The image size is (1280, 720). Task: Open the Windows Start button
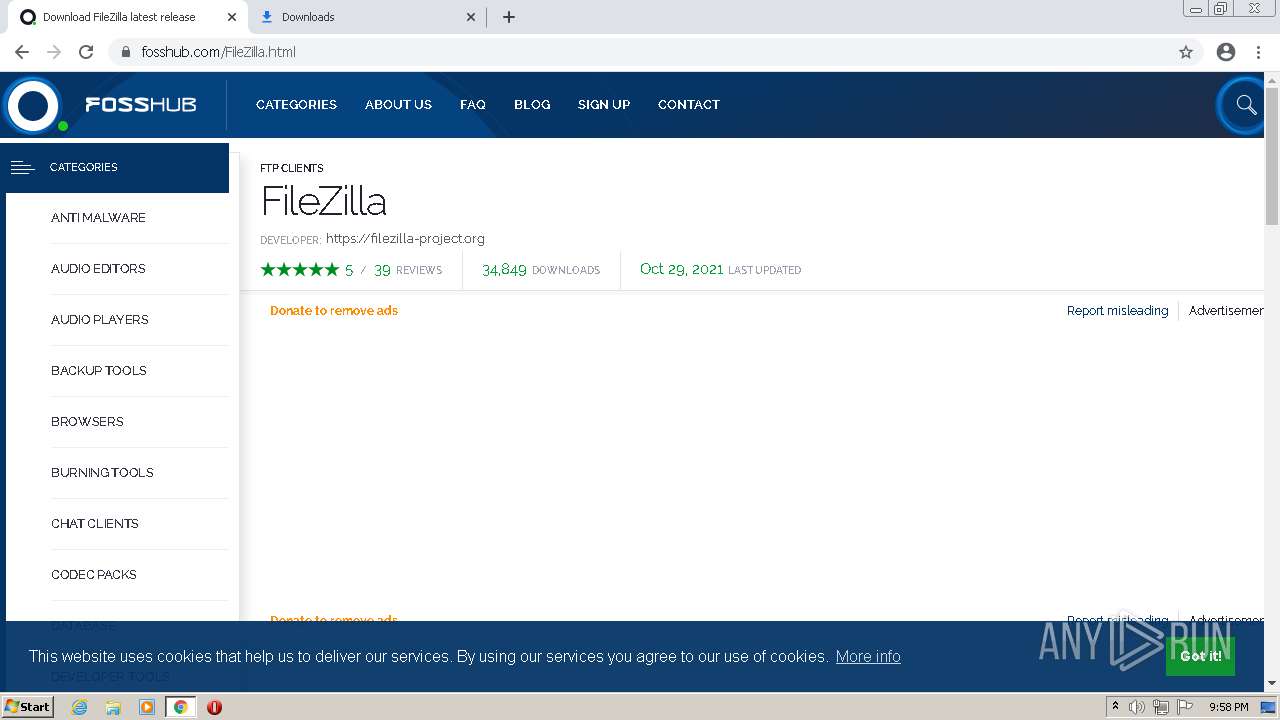click(27, 707)
